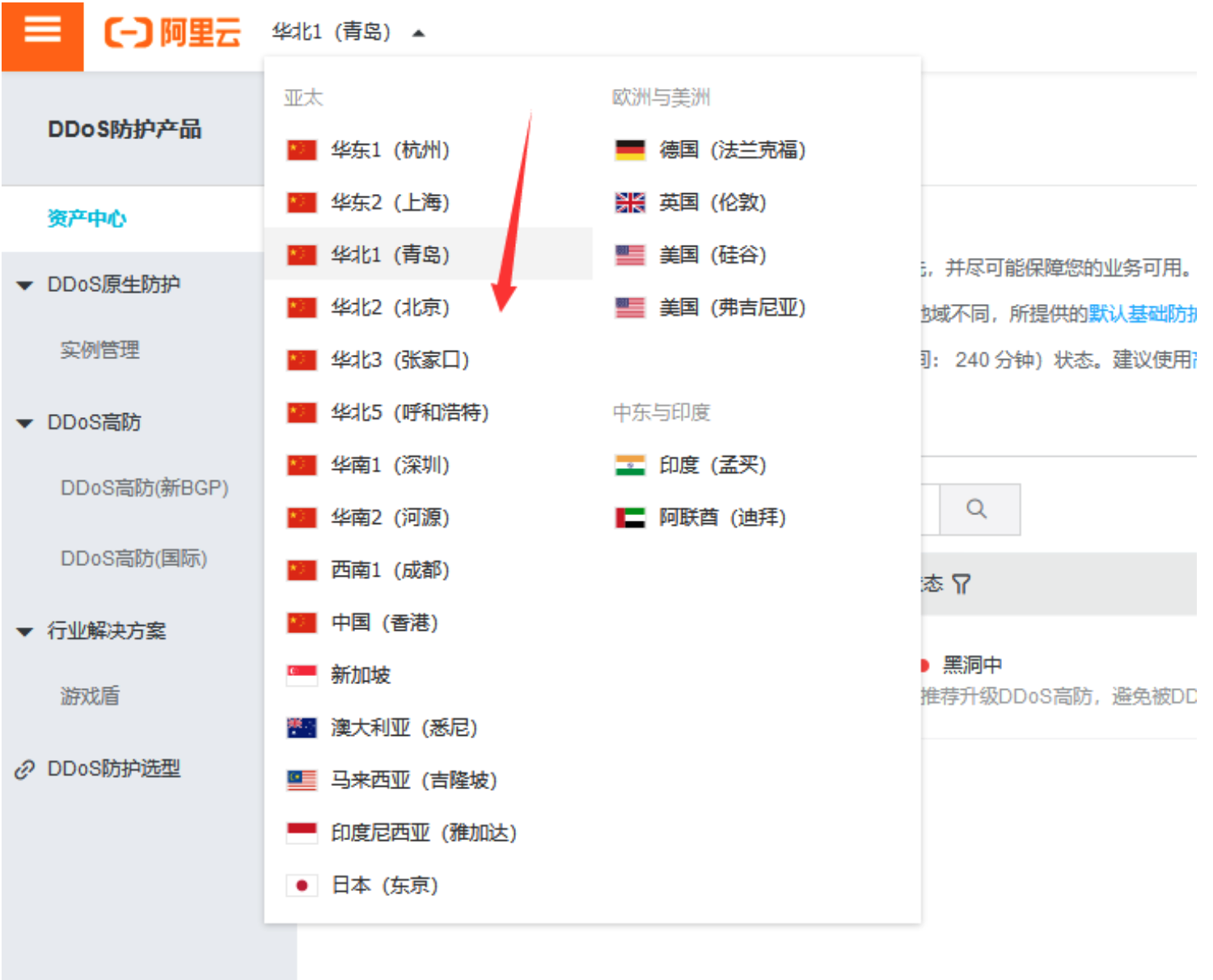Switch to 澳大利亚（悉尼）region
Image resolution: width=1213 pixels, height=980 pixels.
pyautogui.click(x=428, y=728)
